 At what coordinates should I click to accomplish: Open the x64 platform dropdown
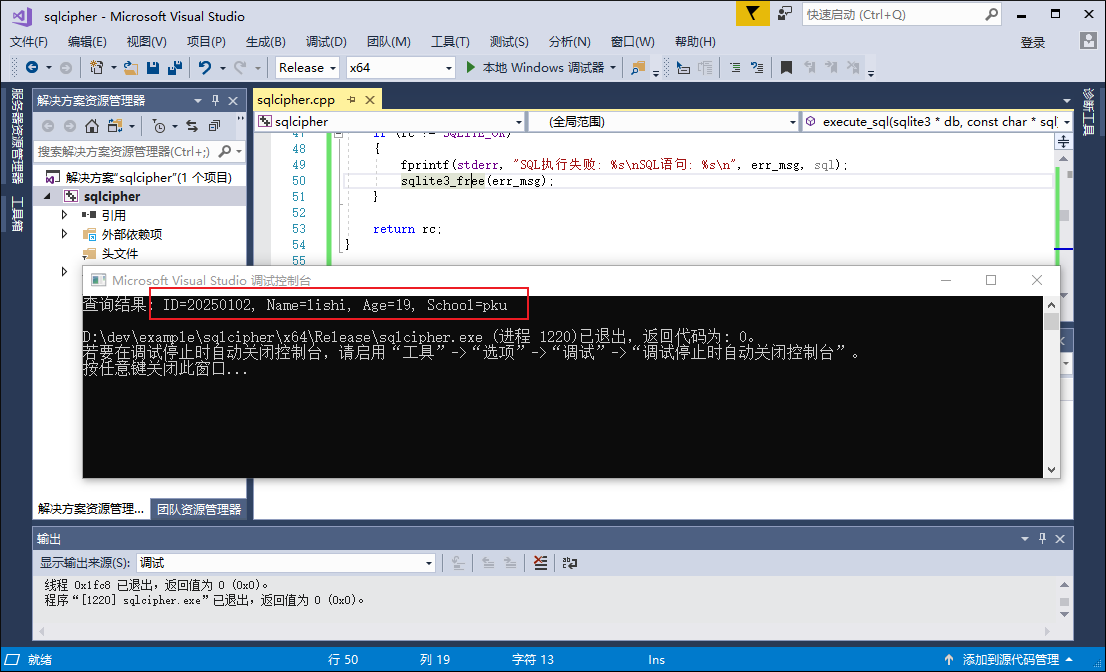pos(400,68)
